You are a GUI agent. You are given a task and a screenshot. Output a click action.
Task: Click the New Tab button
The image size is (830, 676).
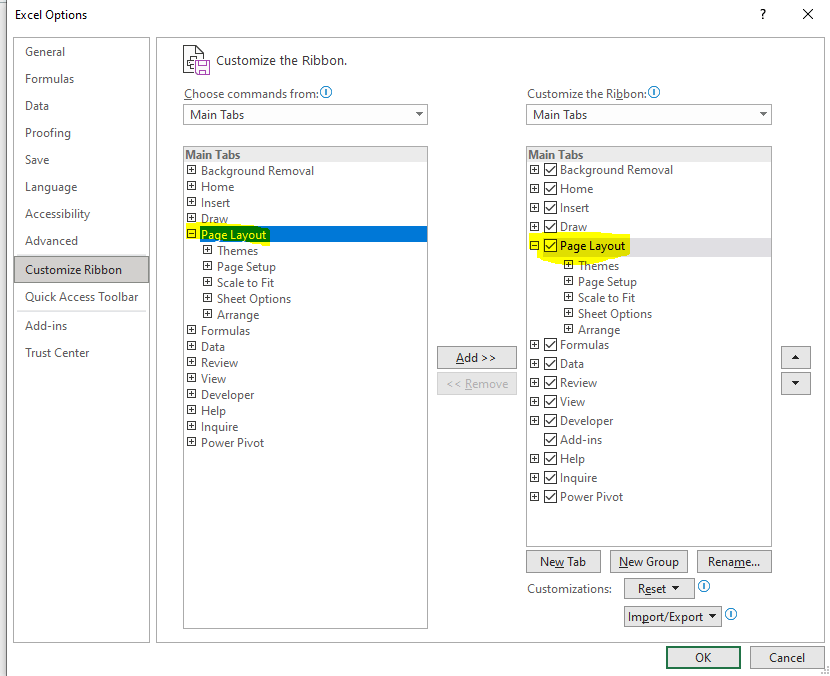[563, 562]
